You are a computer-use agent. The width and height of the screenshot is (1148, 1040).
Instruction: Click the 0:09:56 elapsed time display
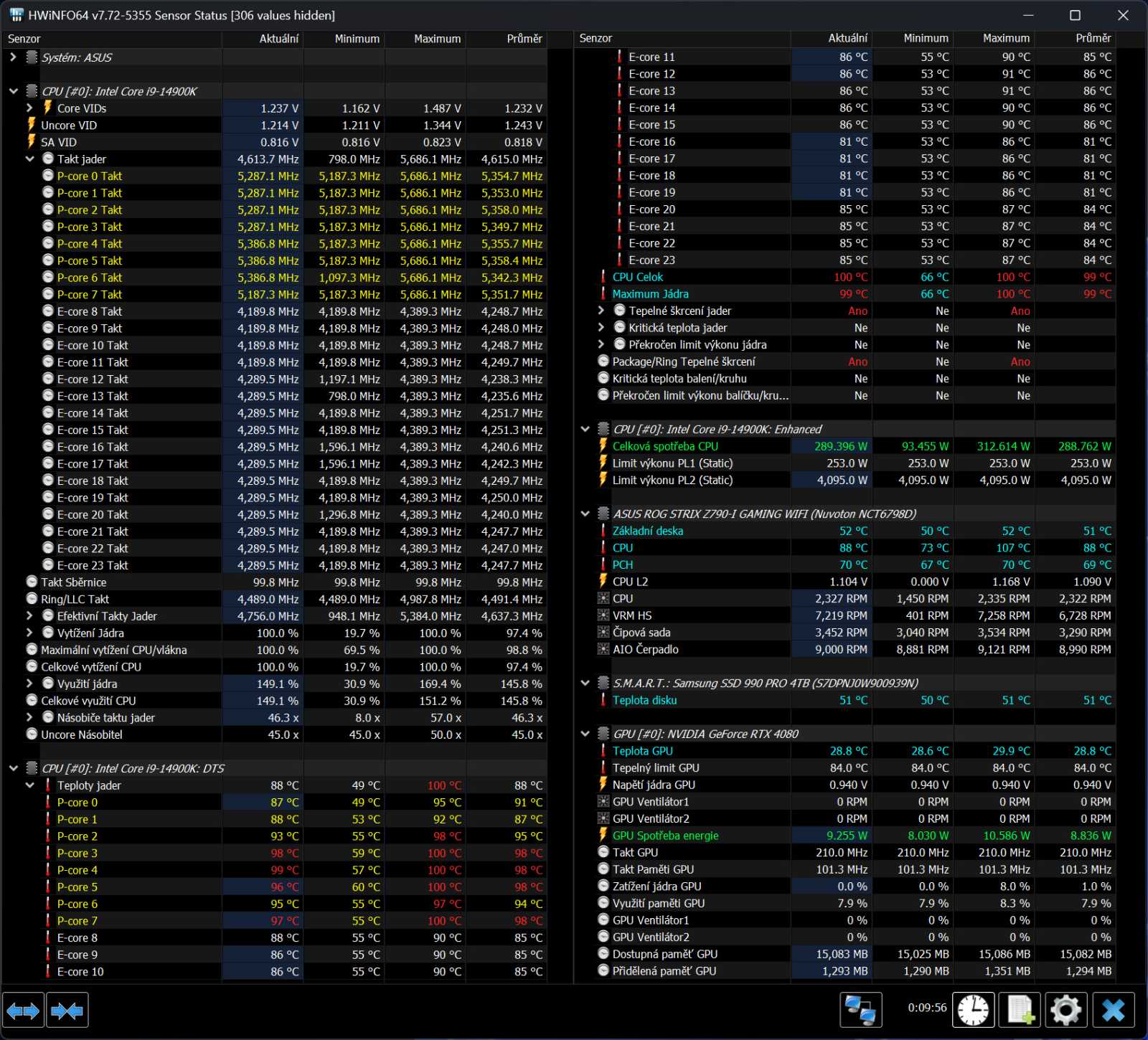click(x=927, y=1008)
